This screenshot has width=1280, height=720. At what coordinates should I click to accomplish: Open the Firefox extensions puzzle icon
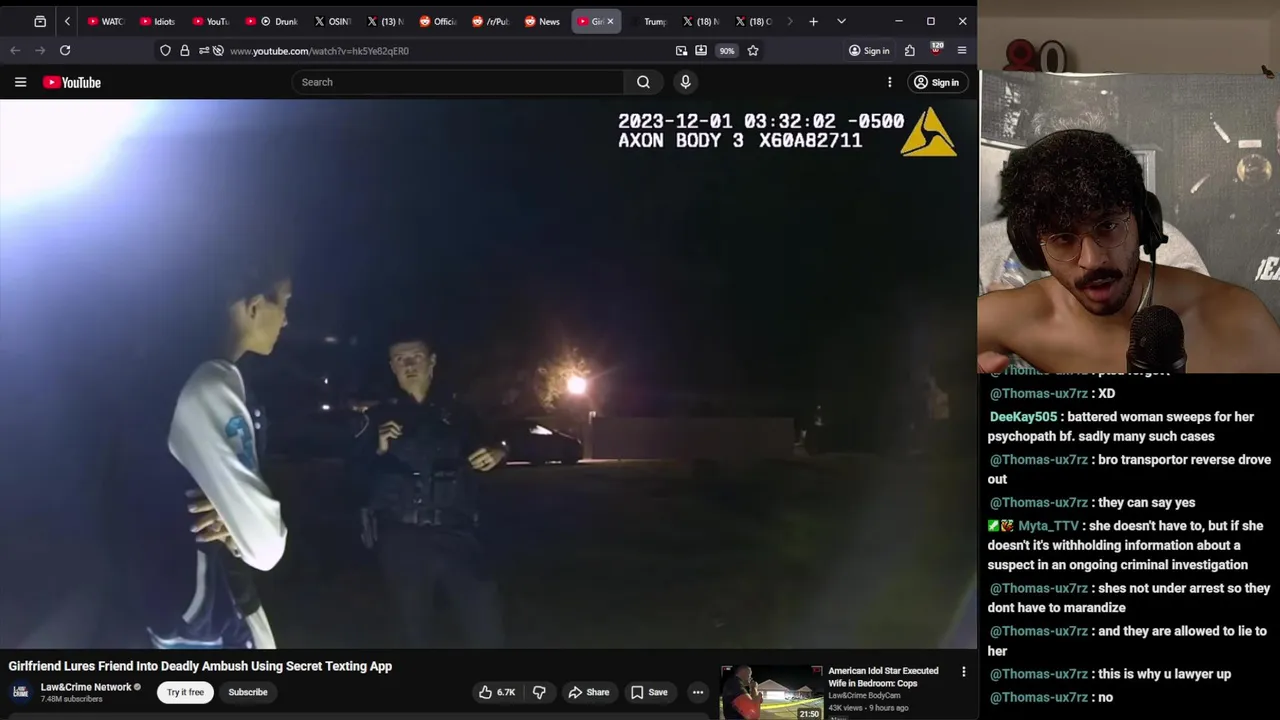point(910,50)
